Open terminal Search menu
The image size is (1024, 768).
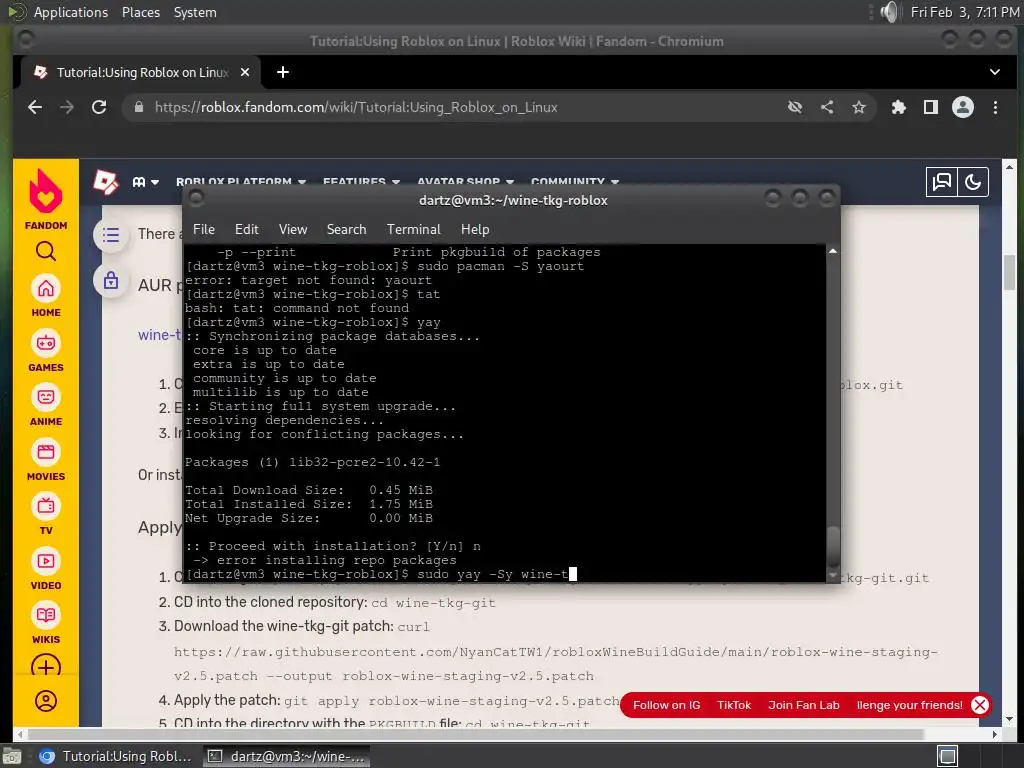coord(346,229)
